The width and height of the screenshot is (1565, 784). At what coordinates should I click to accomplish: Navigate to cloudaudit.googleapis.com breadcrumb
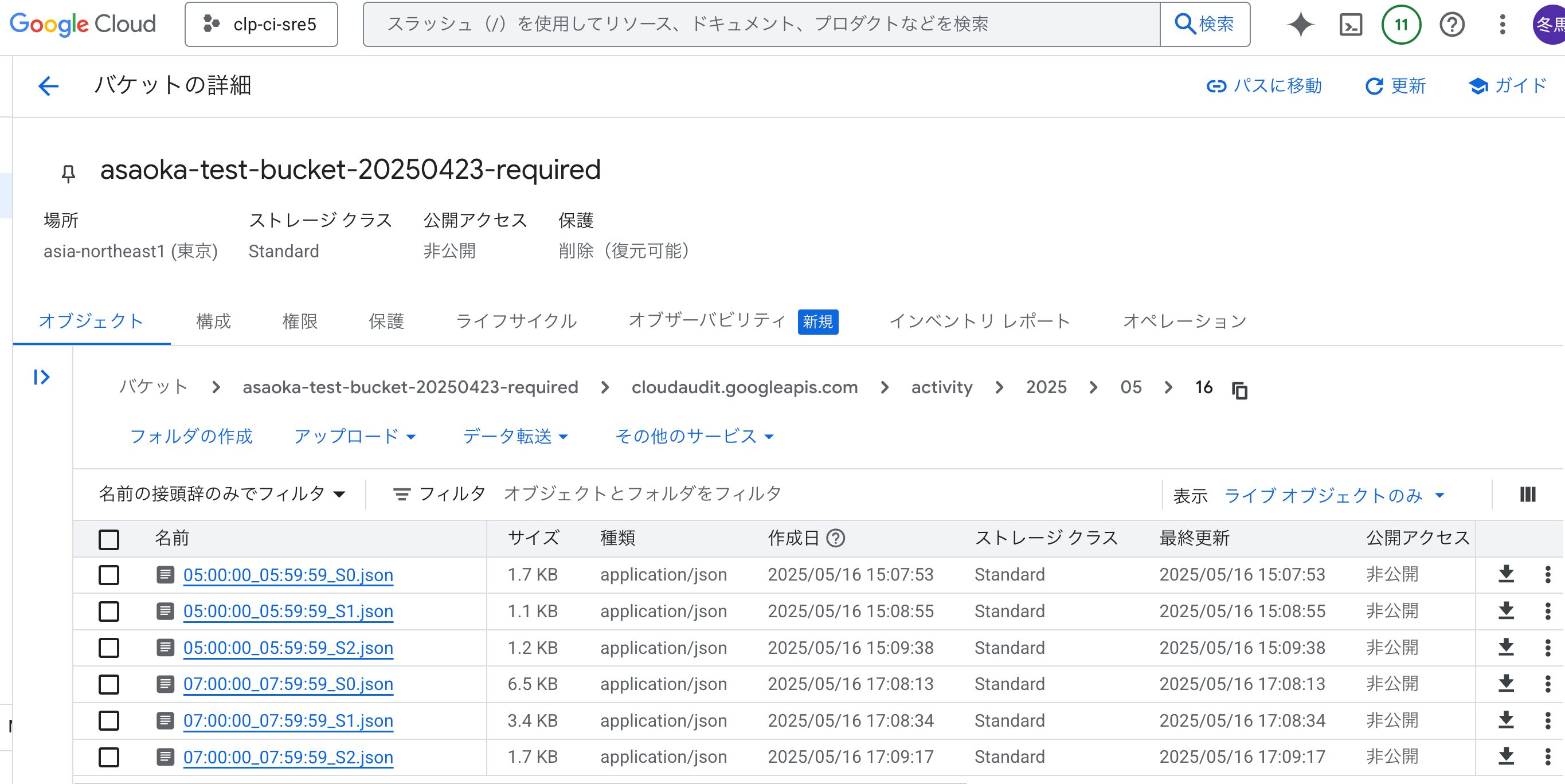pos(744,387)
